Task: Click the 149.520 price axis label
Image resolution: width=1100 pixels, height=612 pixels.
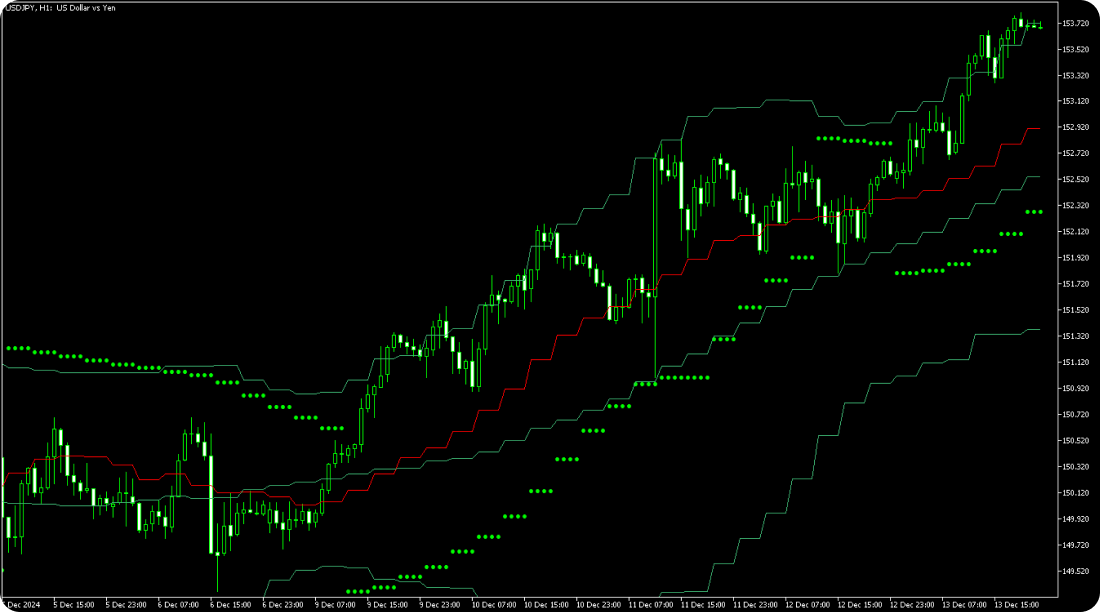Action: tap(1075, 571)
